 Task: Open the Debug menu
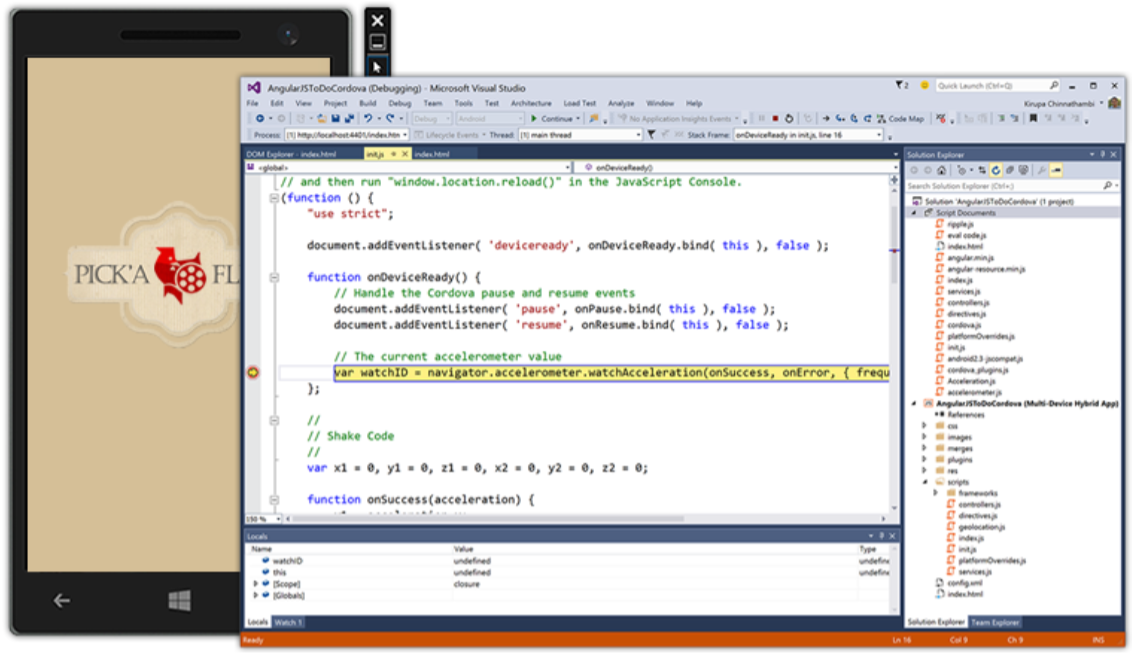pyautogui.click(x=399, y=103)
